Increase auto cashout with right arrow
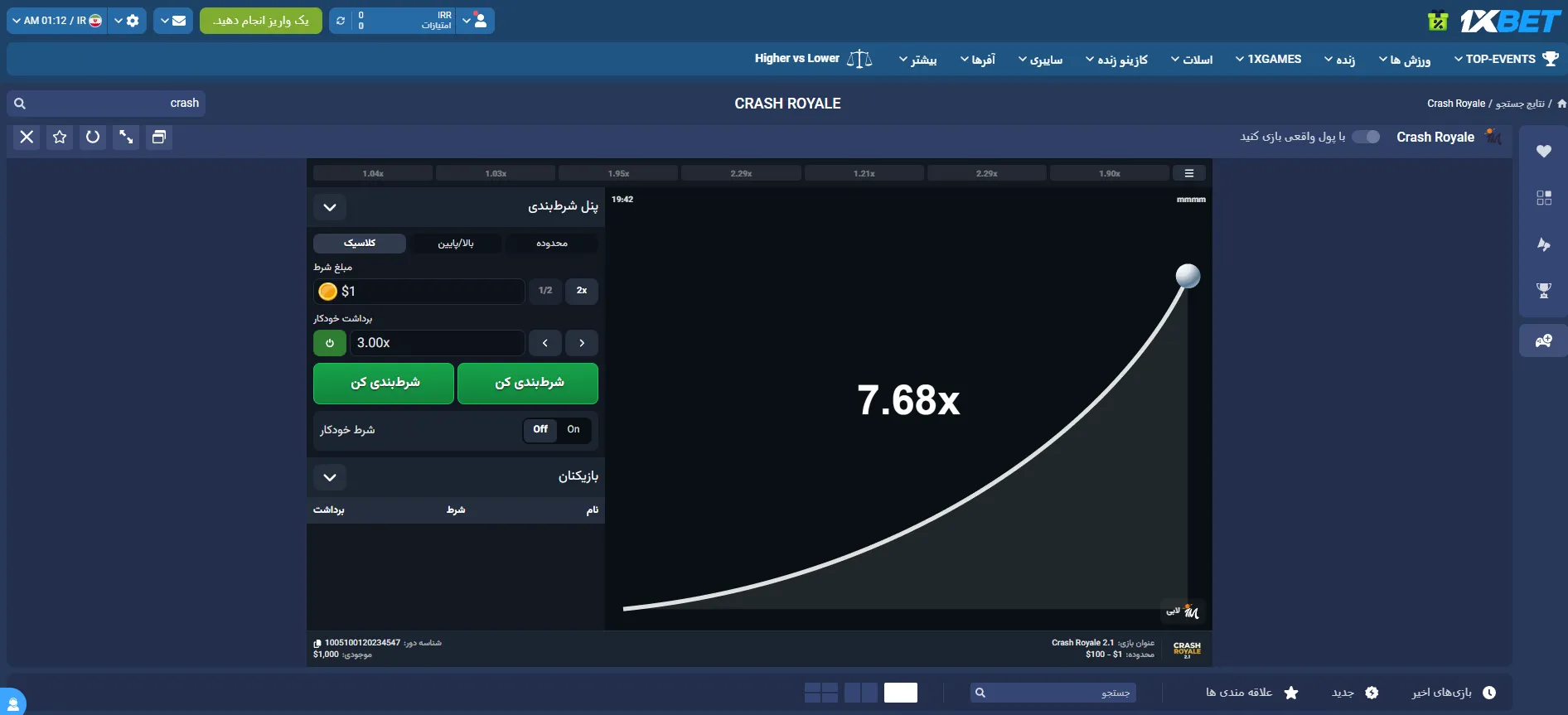This screenshot has height=715, width=1568. (582, 343)
